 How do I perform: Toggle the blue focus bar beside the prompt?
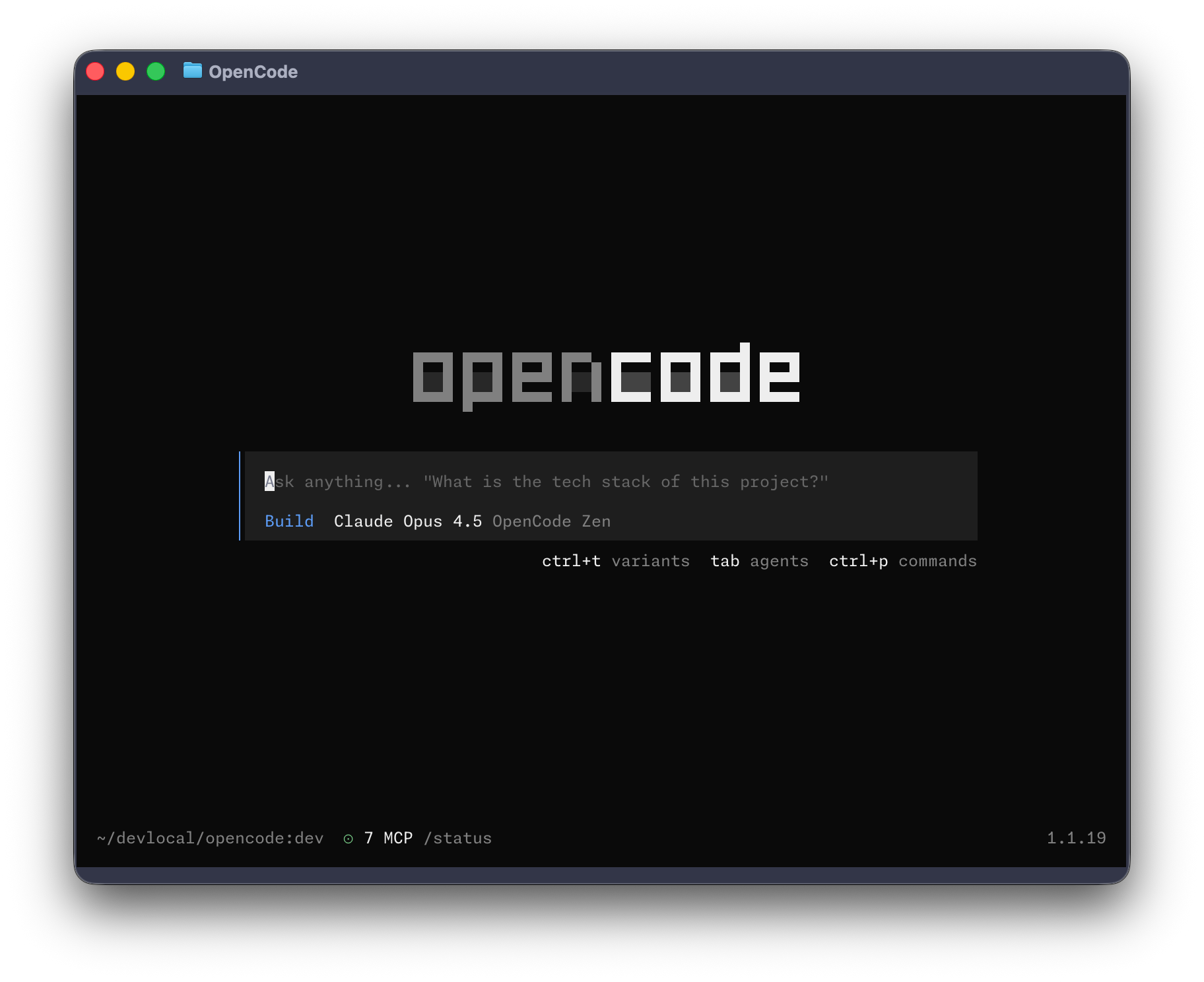coord(240,496)
